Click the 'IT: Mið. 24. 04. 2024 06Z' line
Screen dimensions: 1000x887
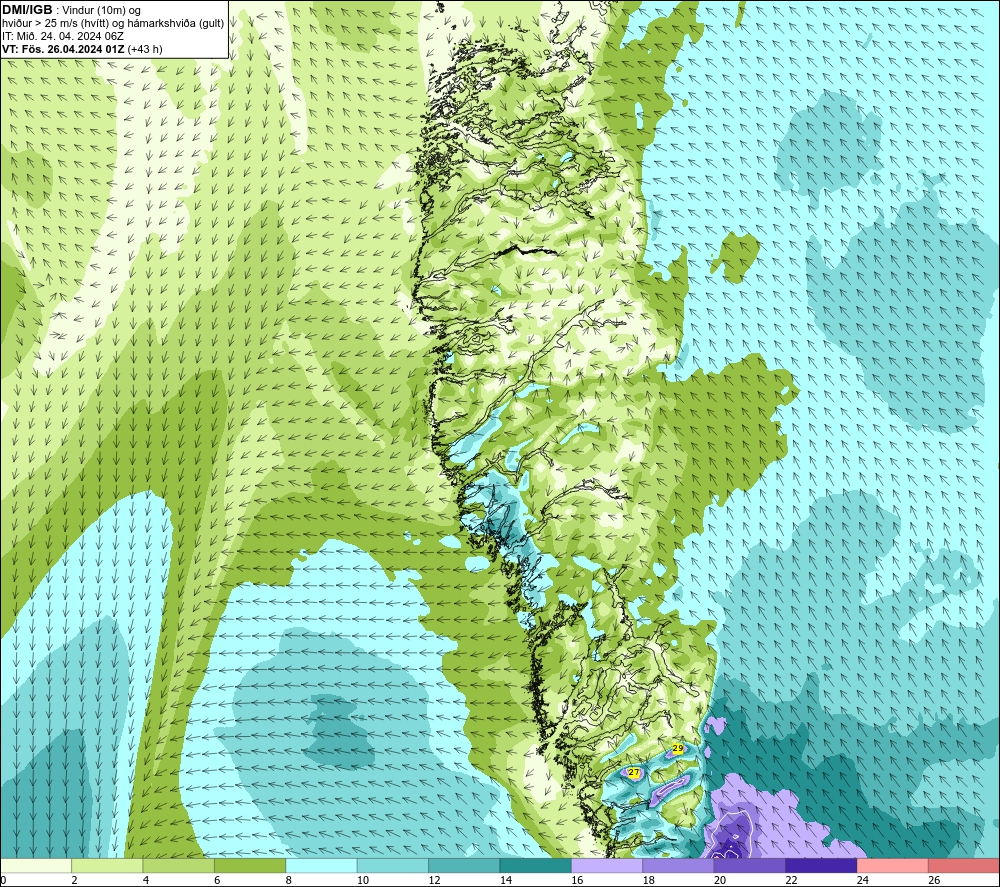tap(63, 36)
